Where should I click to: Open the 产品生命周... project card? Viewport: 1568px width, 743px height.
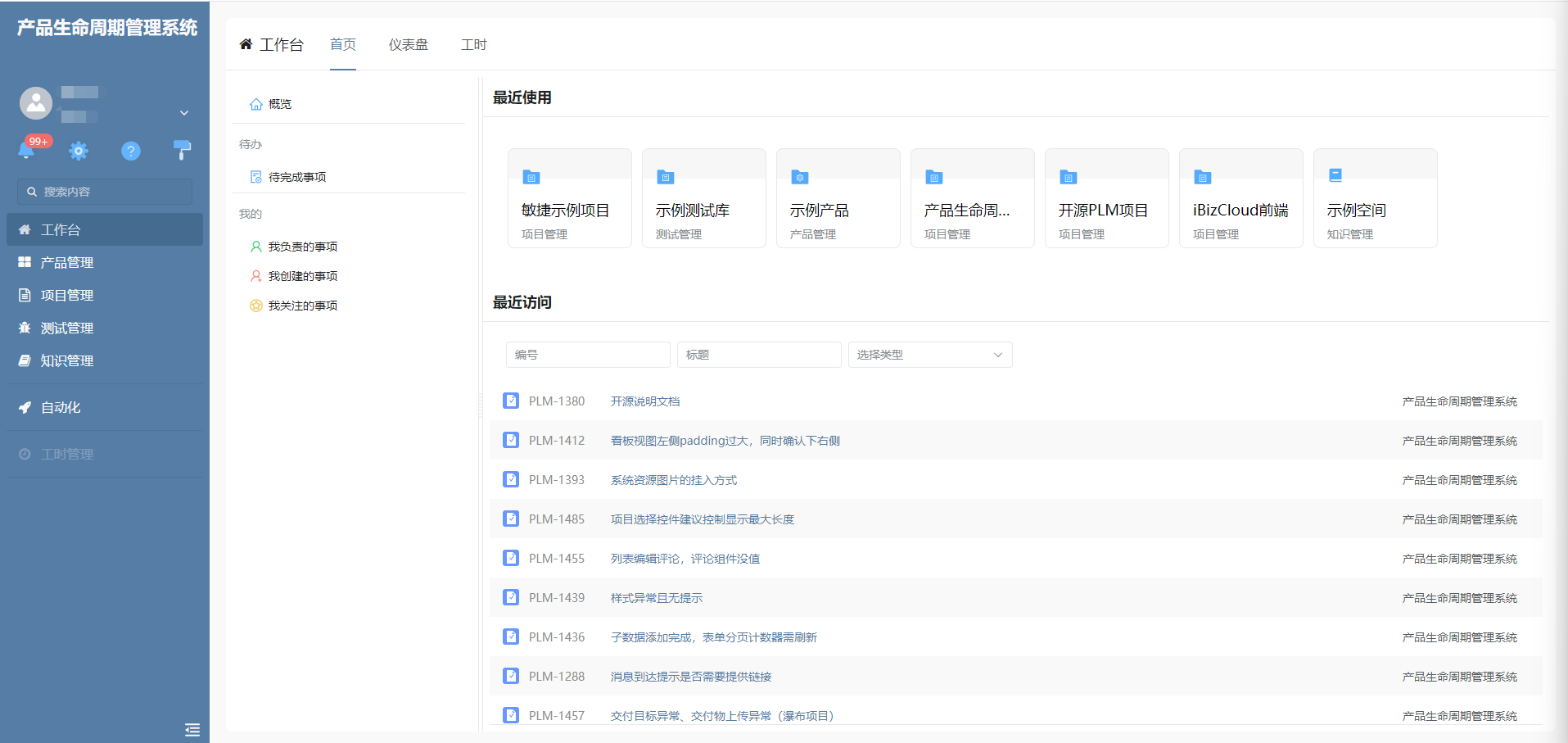point(973,198)
